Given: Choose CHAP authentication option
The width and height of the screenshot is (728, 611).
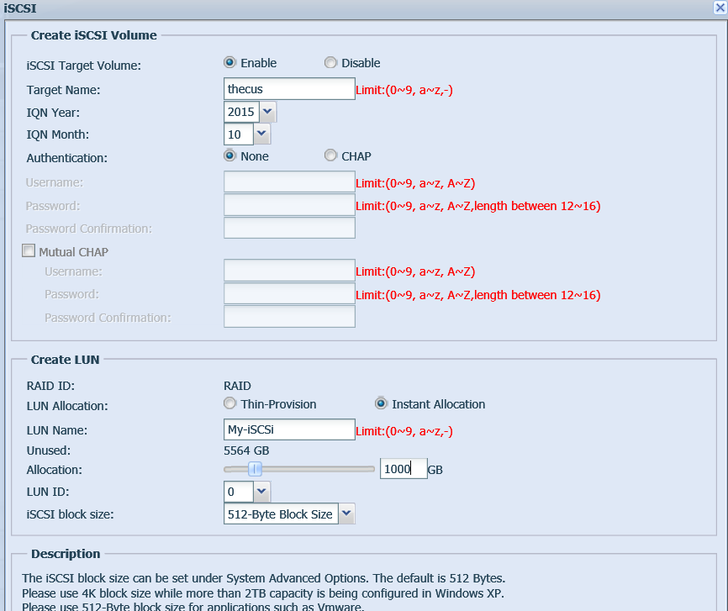Looking at the screenshot, I should tap(331, 156).
